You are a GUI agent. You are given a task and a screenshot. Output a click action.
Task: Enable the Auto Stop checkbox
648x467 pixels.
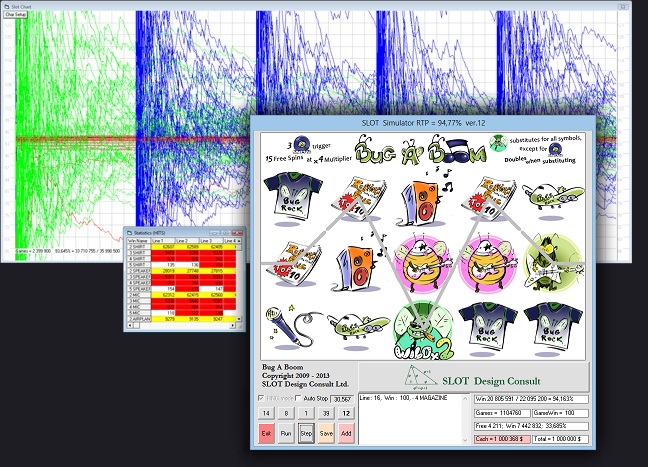pyautogui.click(x=298, y=398)
